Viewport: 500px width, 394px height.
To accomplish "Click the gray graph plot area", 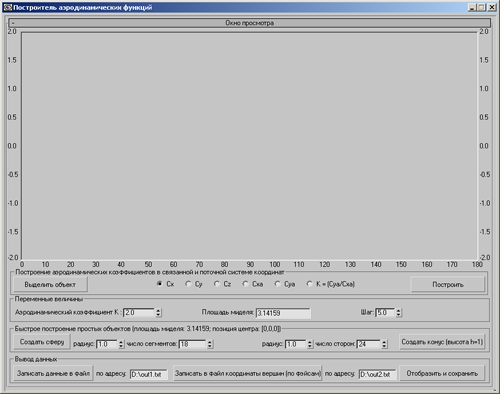I will click(x=249, y=146).
